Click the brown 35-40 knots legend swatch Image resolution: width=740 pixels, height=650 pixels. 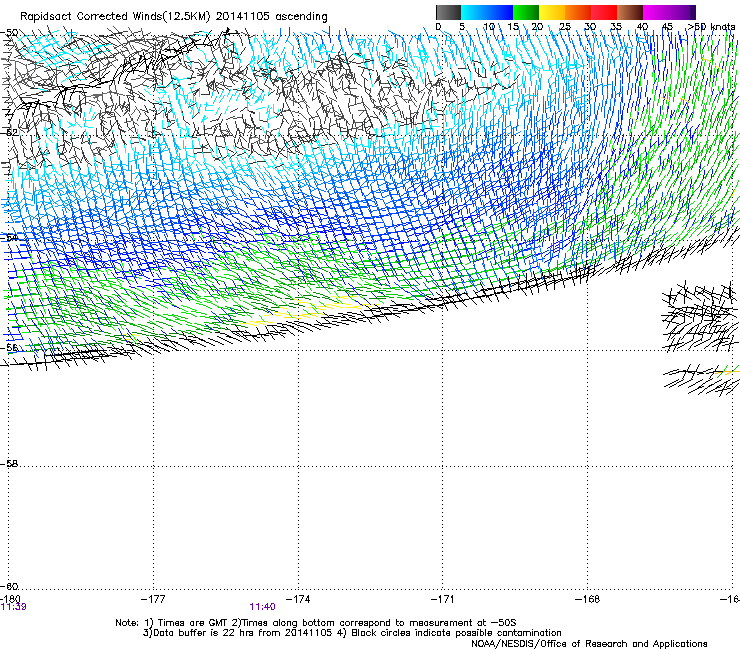pos(630,12)
